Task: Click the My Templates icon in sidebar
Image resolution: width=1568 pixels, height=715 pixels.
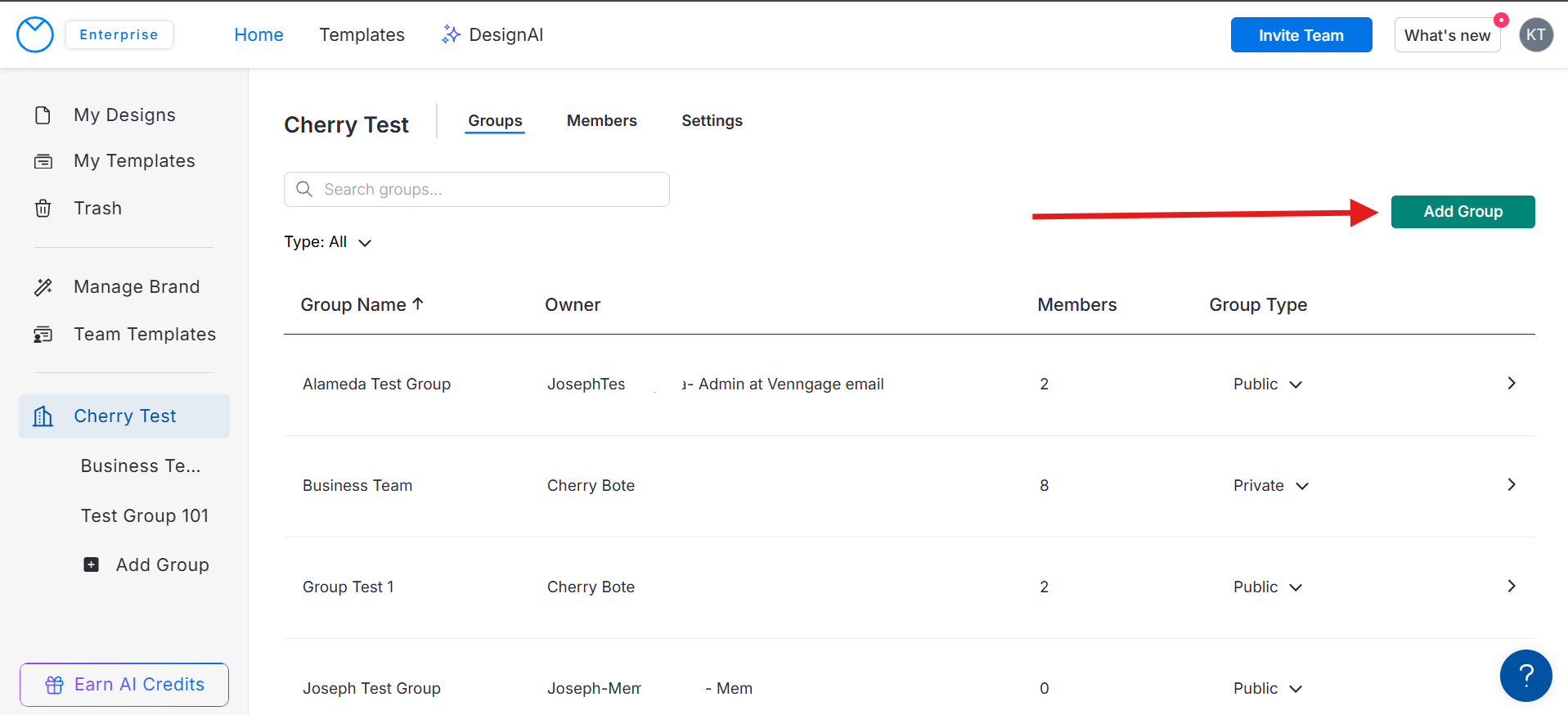Action: pyautogui.click(x=43, y=161)
